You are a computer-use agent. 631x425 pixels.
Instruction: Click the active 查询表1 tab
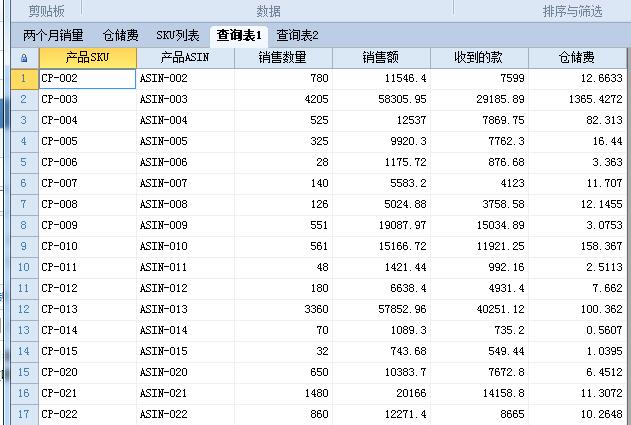pyautogui.click(x=239, y=35)
